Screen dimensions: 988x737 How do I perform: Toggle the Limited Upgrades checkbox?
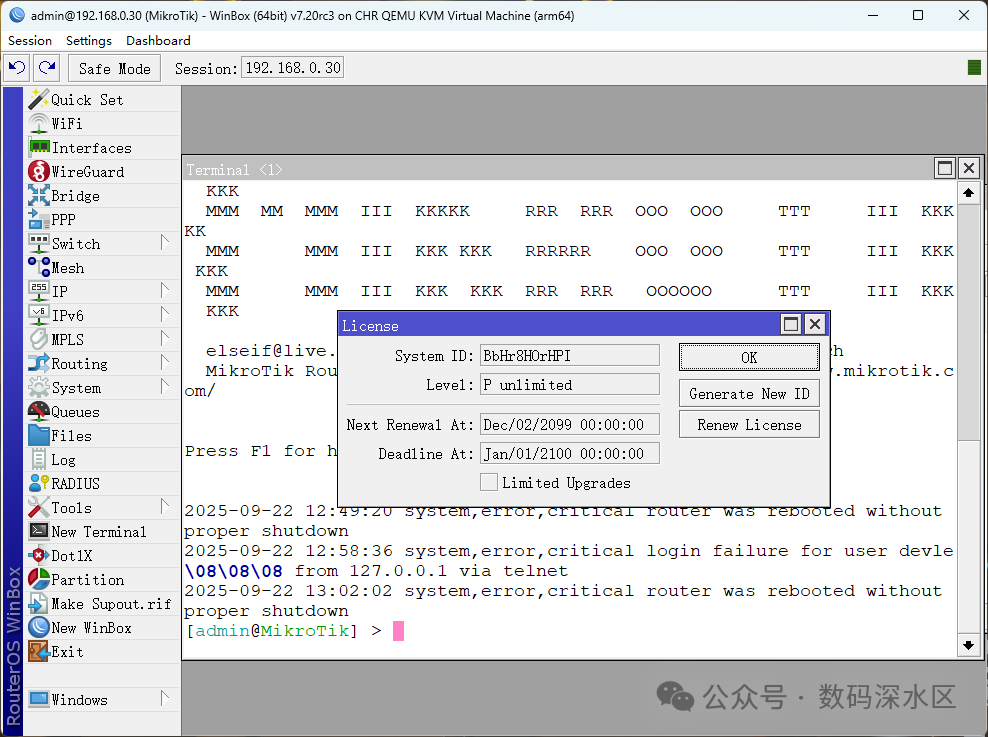488,483
